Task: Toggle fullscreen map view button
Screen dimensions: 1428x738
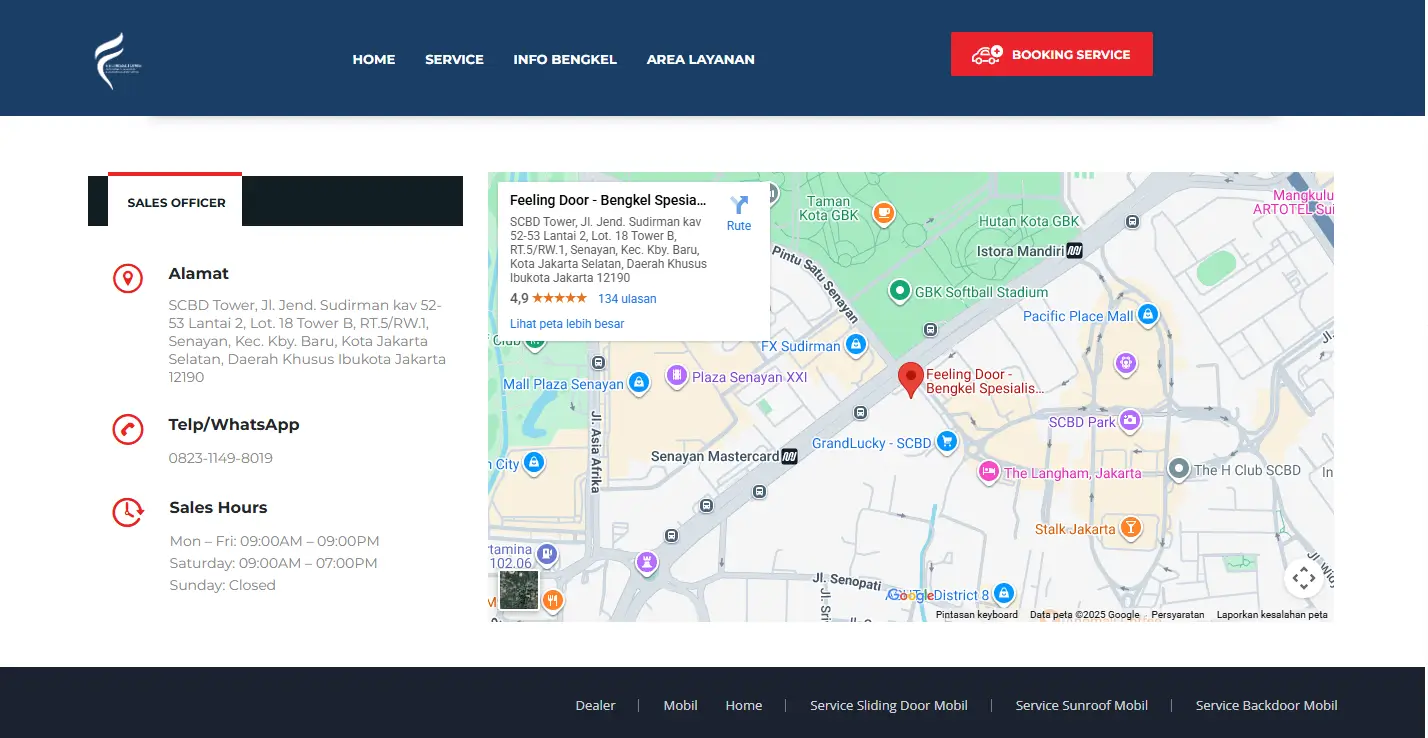Action: (x=1303, y=577)
